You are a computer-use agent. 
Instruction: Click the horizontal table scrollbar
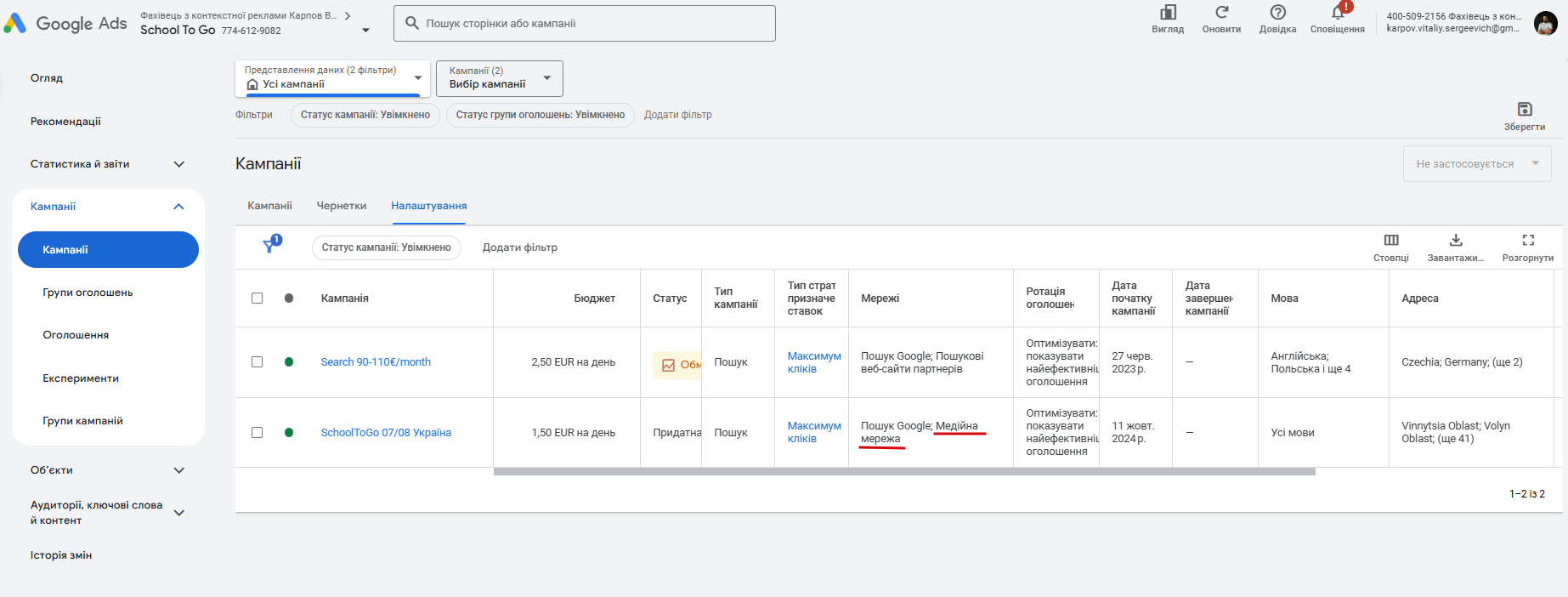click(904, 471)
